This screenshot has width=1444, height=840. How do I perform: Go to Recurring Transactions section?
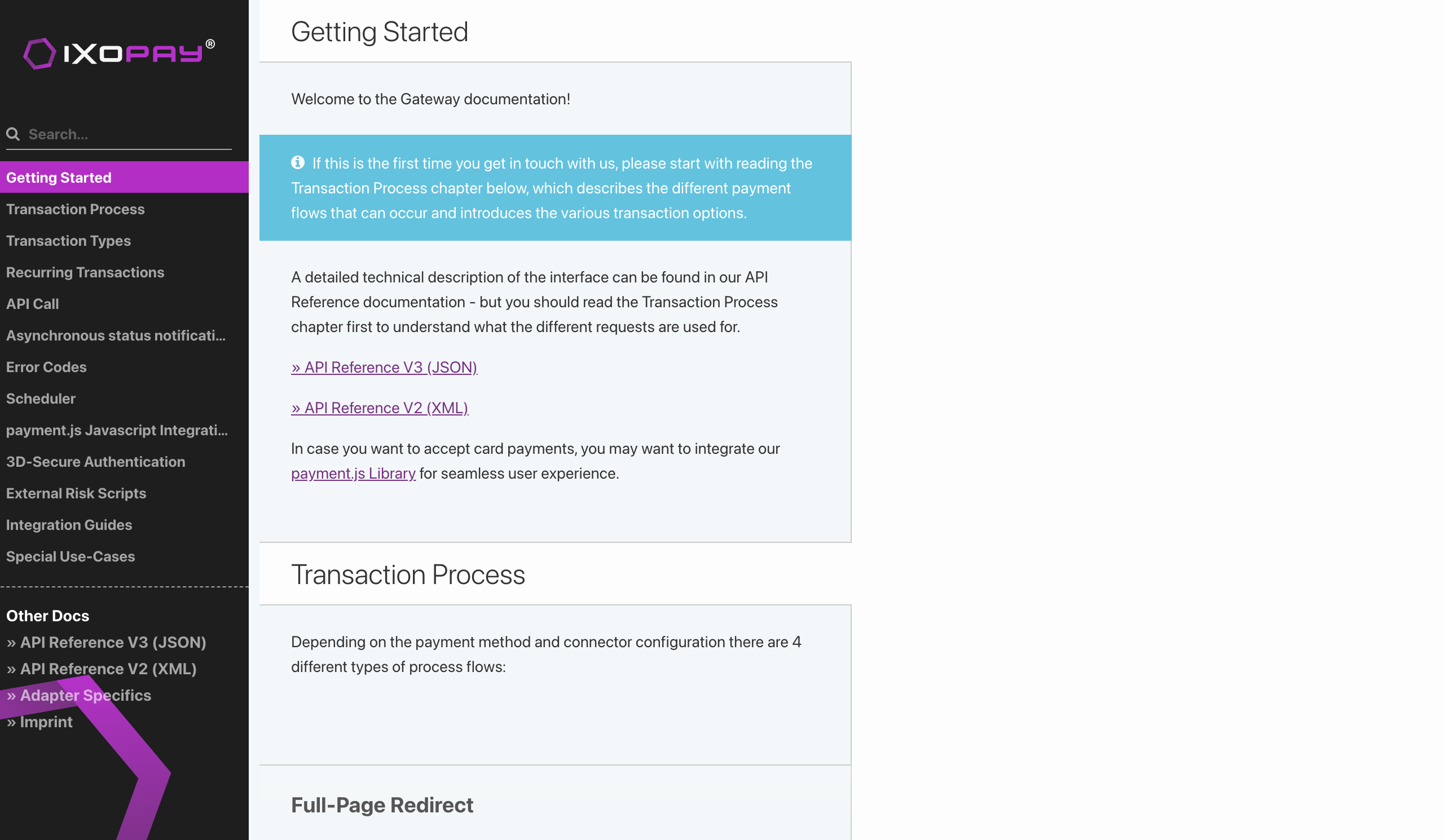pos(124,272)
